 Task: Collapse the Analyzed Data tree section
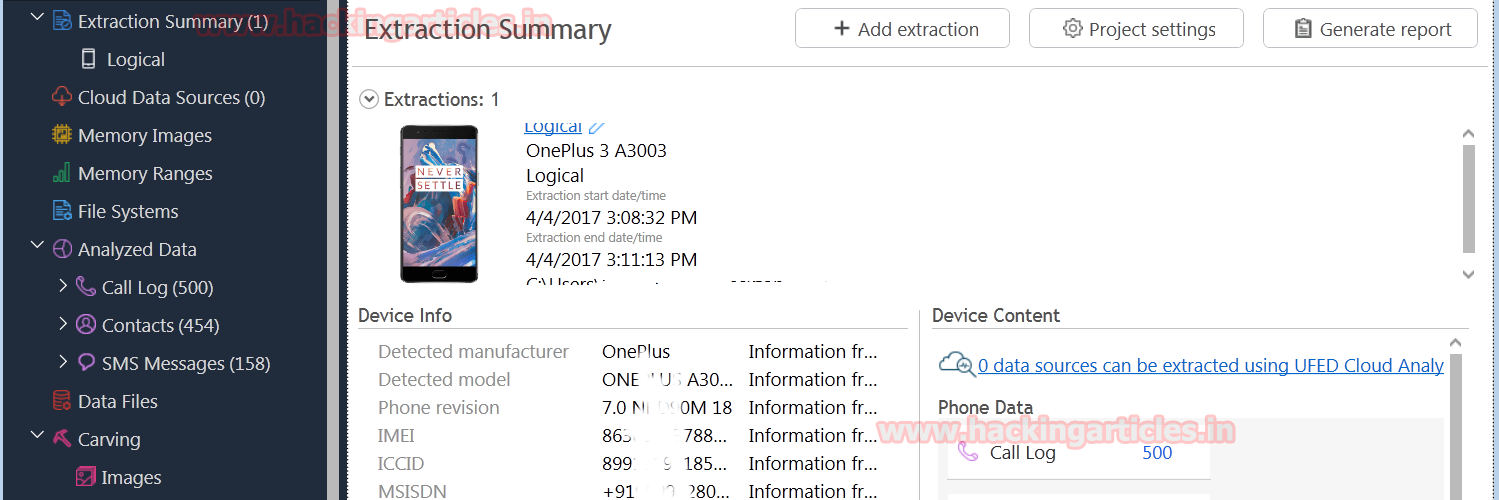coord(38,248)
